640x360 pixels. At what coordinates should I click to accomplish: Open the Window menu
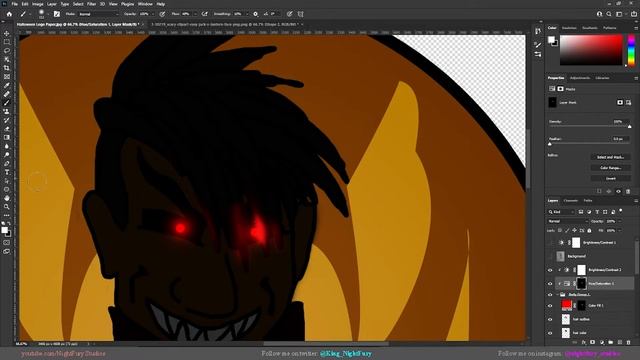click(145, 4)
